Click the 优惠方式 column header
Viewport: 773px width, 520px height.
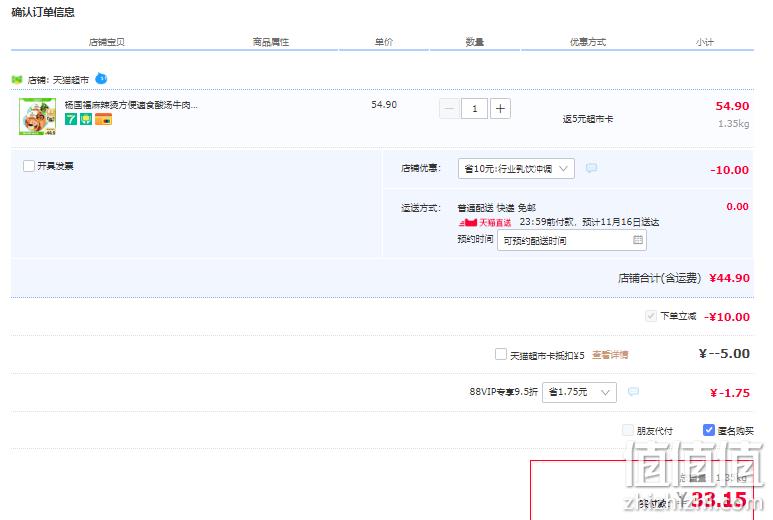(588, 42)
